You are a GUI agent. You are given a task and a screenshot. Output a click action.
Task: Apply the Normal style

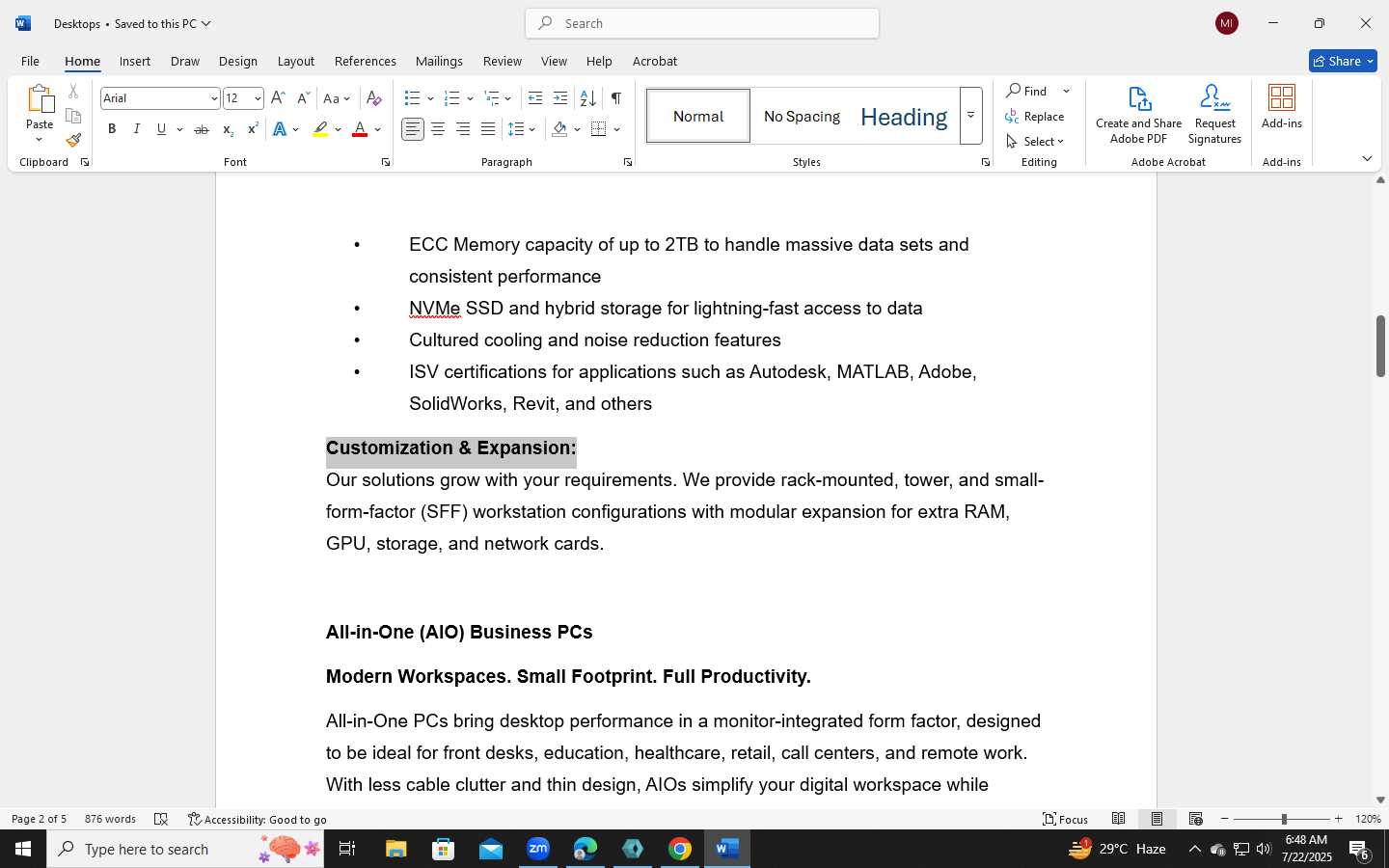tap(698, 116)
